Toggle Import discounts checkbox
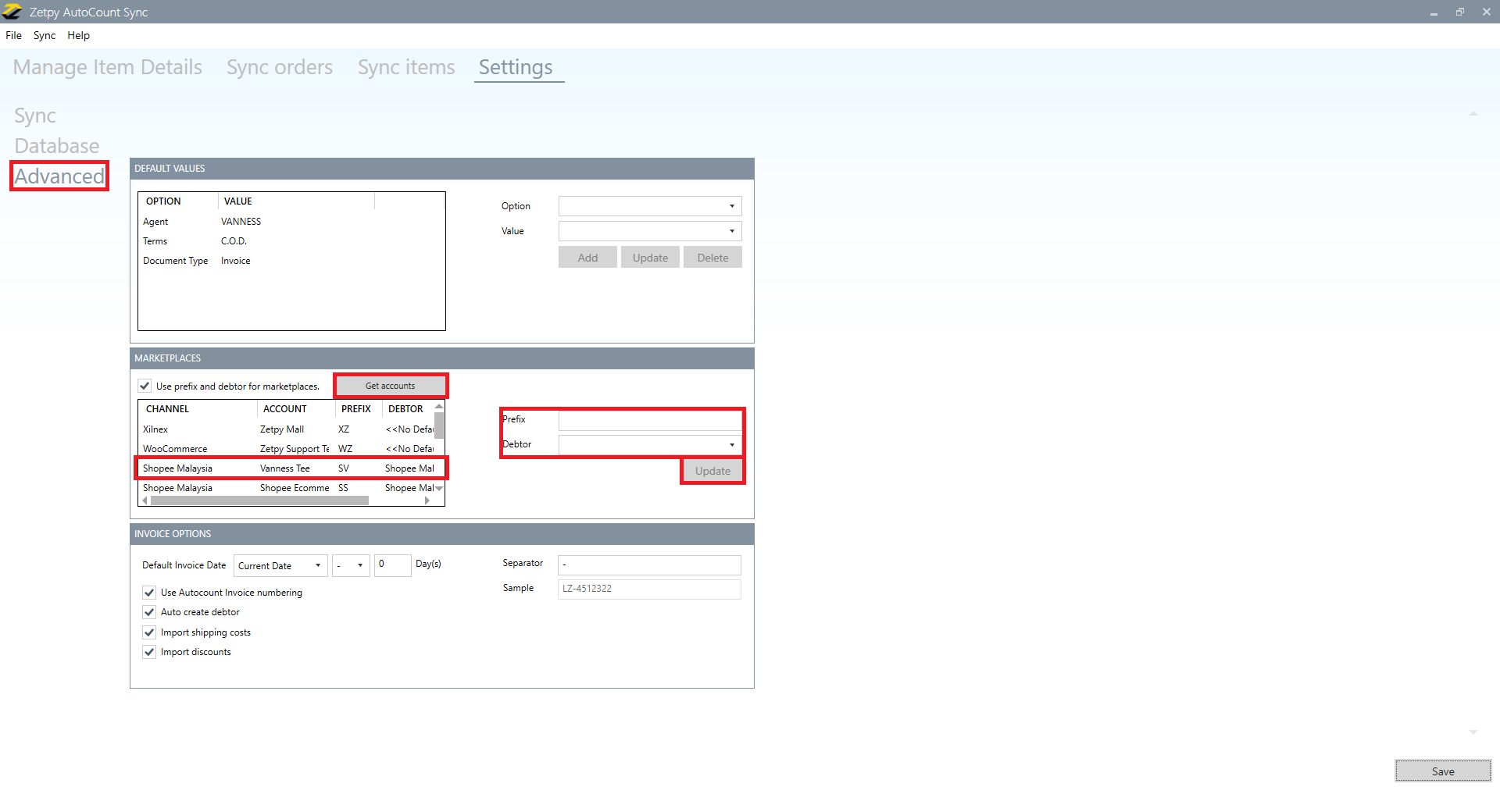This screenshot has width=1500, height=812. click(149, 652)
